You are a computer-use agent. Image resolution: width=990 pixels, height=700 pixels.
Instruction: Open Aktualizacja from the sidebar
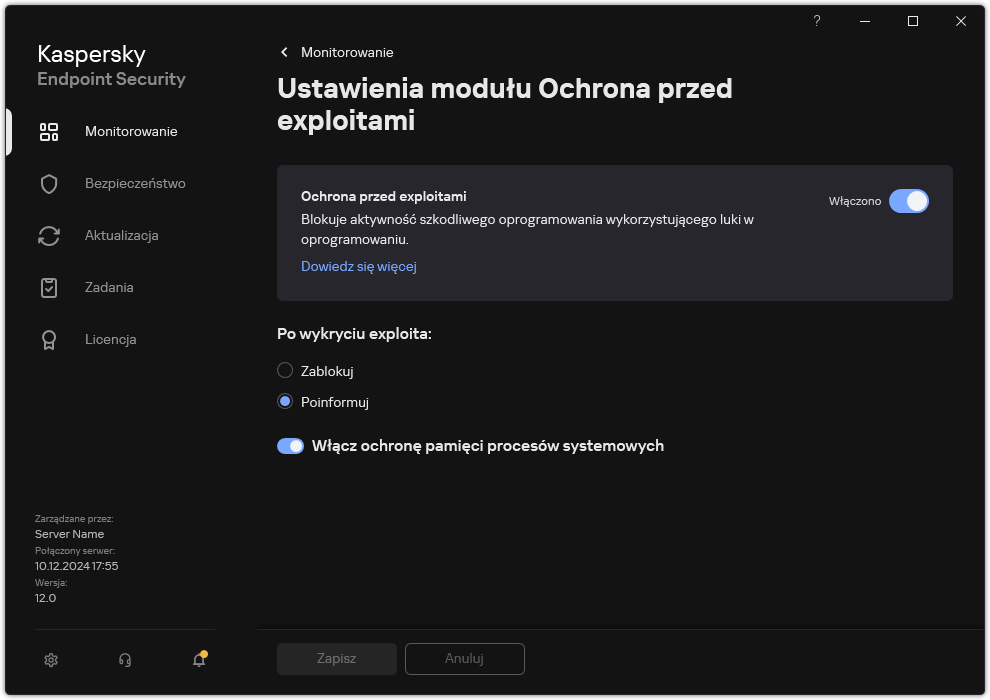(x=49, y=235)
